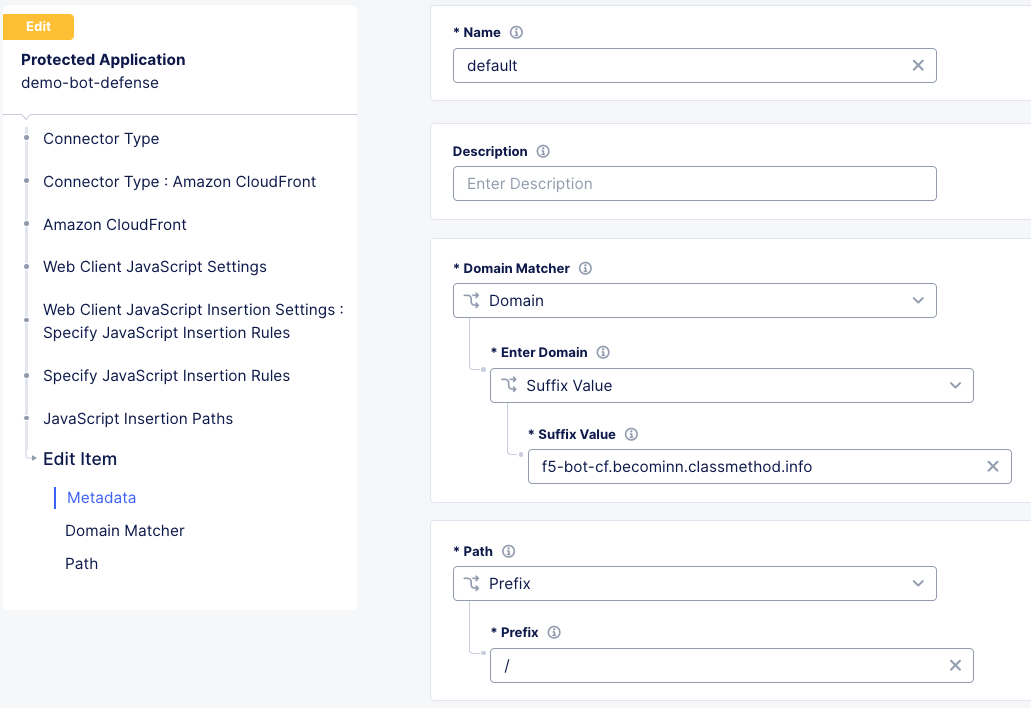Click the Description info icon
The height and width of the screenshot is (708, 1031).
pos(542,151)
